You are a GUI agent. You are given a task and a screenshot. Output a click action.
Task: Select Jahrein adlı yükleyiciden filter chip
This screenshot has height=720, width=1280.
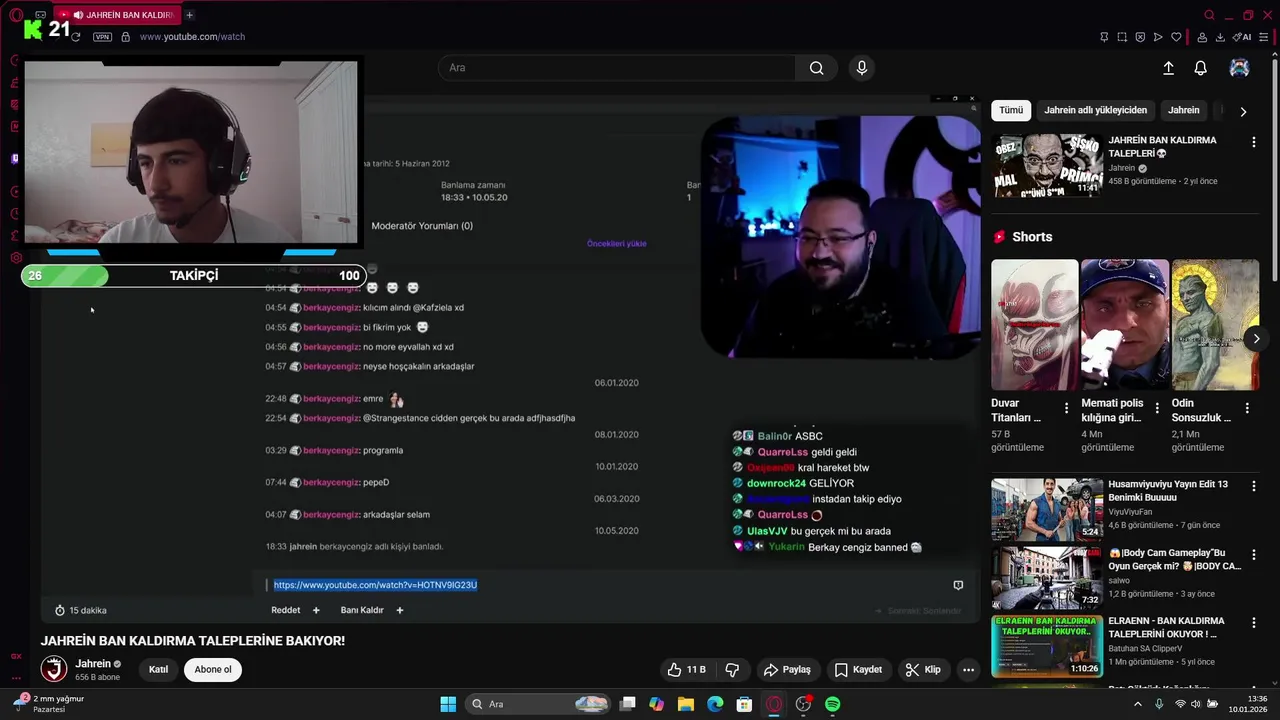point(1095,110)
